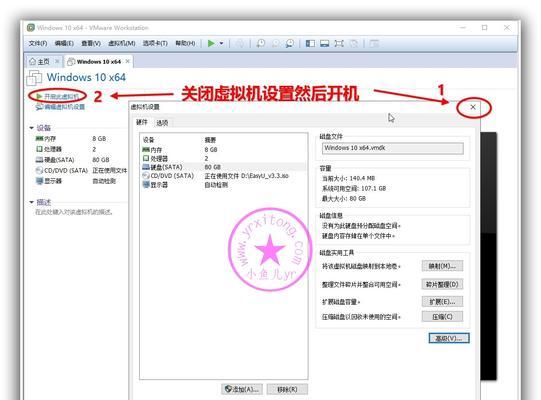The height and width of the screenshot is (400, 541).
Task: Click the 碎片整理(D) defragment button
Action: [x=442, y=284]
